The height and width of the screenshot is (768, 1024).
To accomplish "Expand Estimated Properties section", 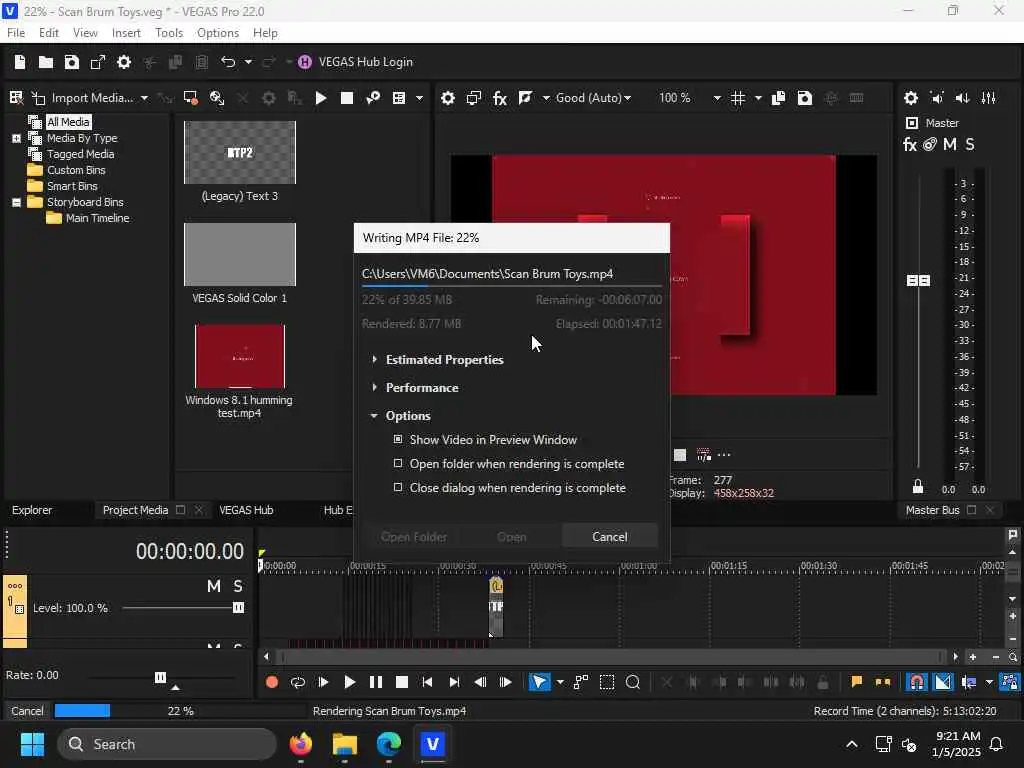I will (374, 359).
